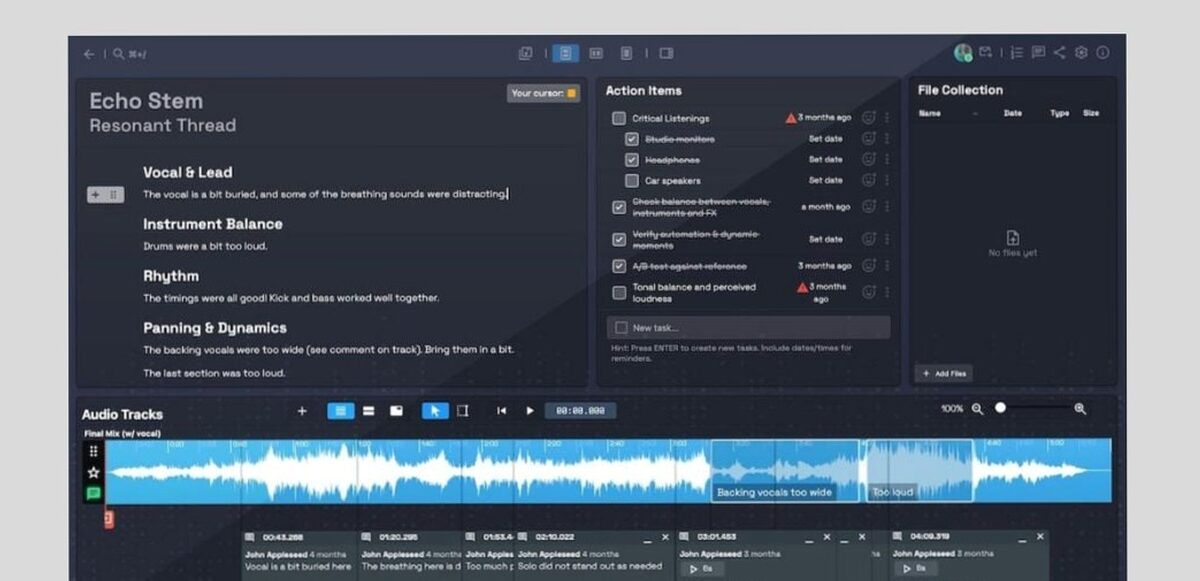Select the region selection tool next to the pointer
Screen dimensions: 1200x581
464,410
